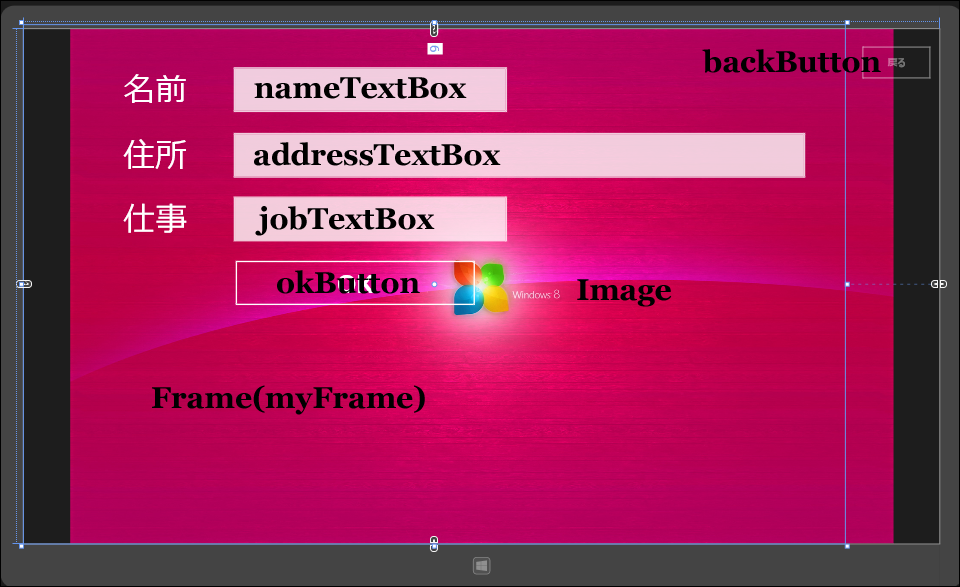Screen dimensions: 960x587
Task: Toggle the left margin anchor icon
Action: pyautogui.click(x=24, y=284)
